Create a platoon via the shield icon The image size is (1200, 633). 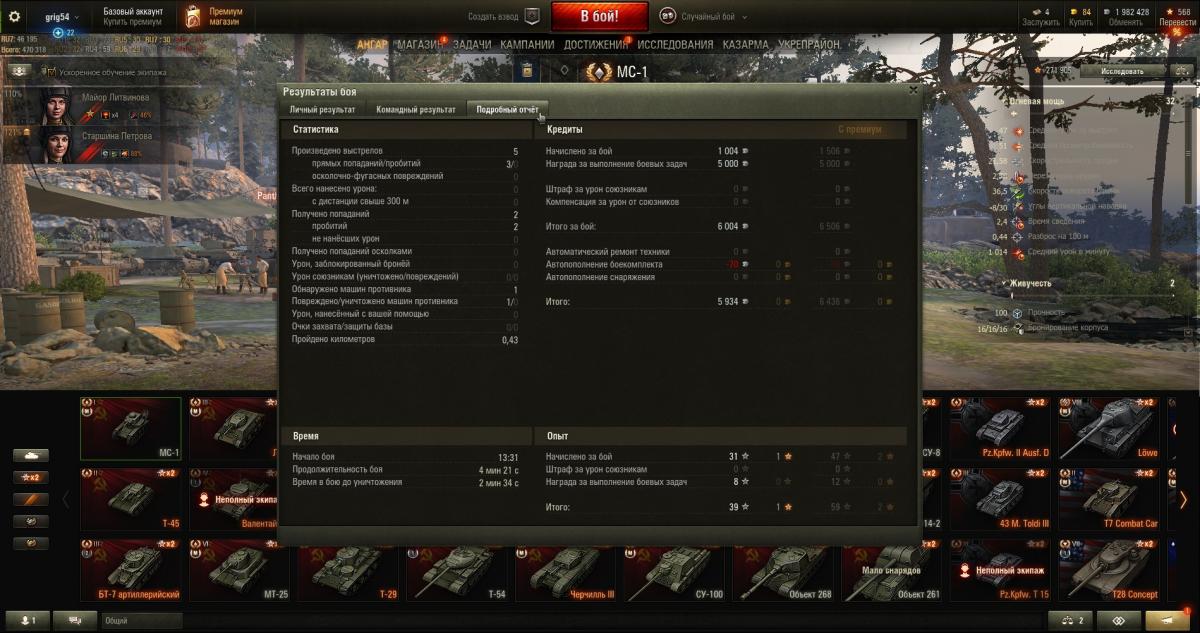coord(532,17)
